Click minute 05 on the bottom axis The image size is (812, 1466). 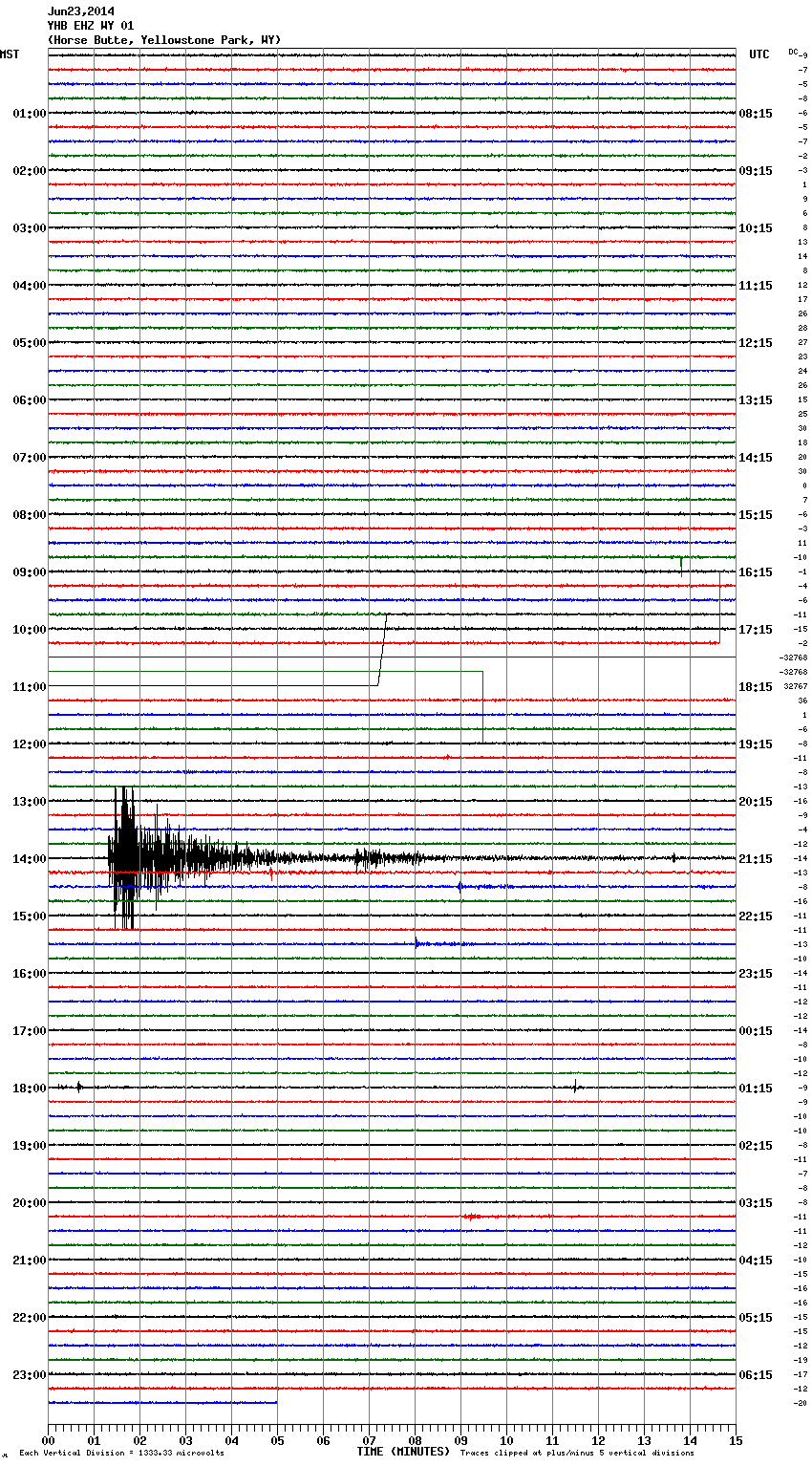tap(277, 1440)
